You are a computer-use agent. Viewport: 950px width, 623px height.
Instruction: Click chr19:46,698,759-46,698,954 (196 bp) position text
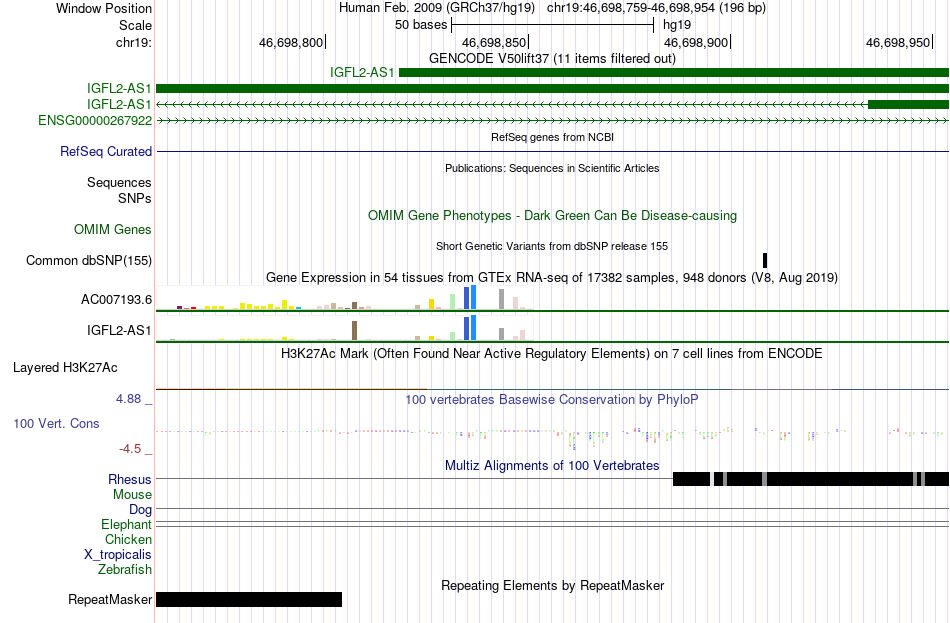coord(656,8)
